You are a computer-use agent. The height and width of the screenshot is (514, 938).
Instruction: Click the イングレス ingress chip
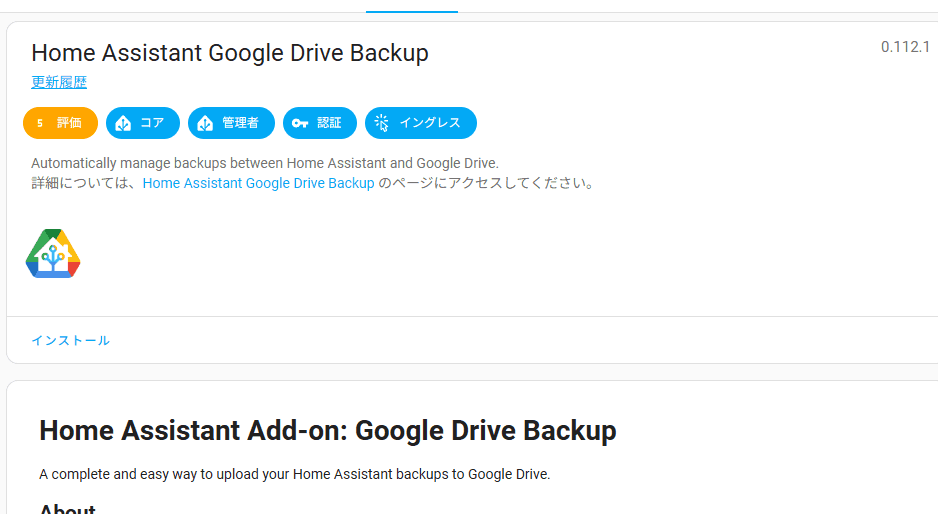pyautogui.click(x=421, y=123)
